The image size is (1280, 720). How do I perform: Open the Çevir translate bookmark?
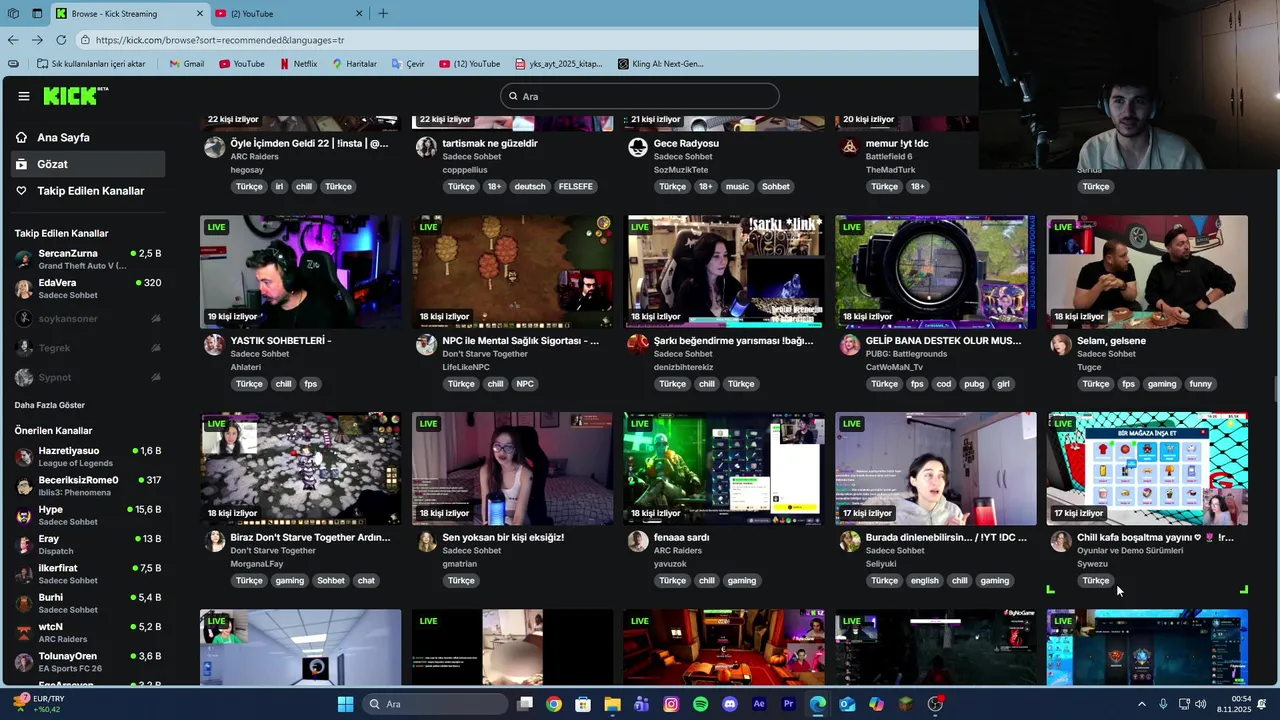408,64
